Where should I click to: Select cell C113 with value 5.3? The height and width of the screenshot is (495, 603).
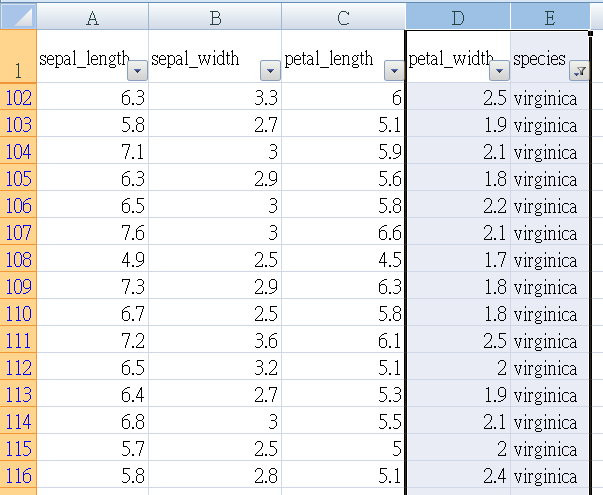pyautogui.click(x=343, y=393)
